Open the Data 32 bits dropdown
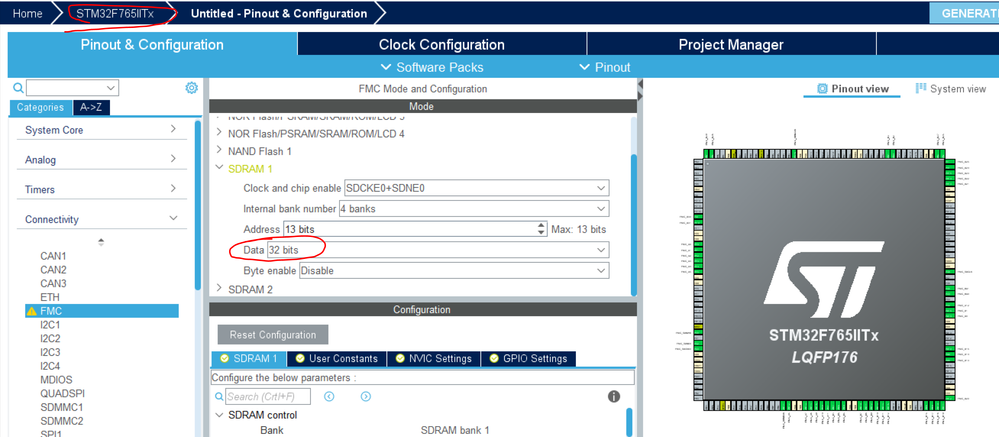This screenshot has height=437, width=999. (x=438, y=250)
